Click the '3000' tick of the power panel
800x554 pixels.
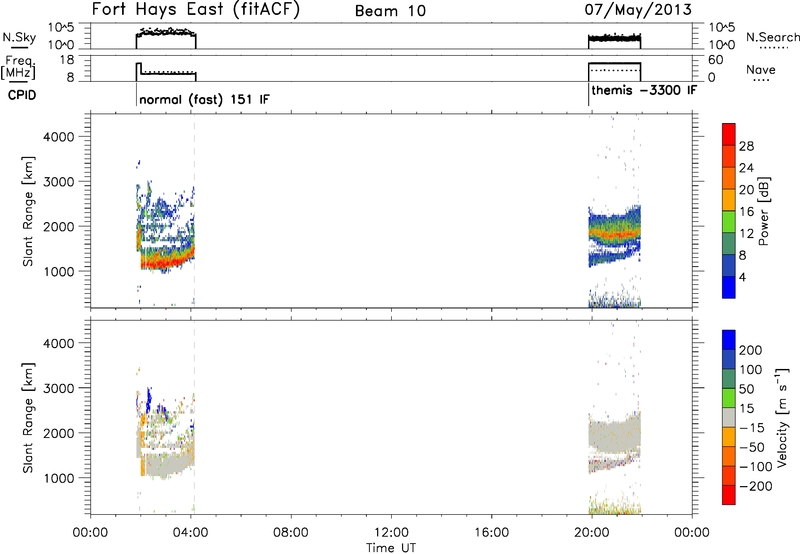pos(59,182)
